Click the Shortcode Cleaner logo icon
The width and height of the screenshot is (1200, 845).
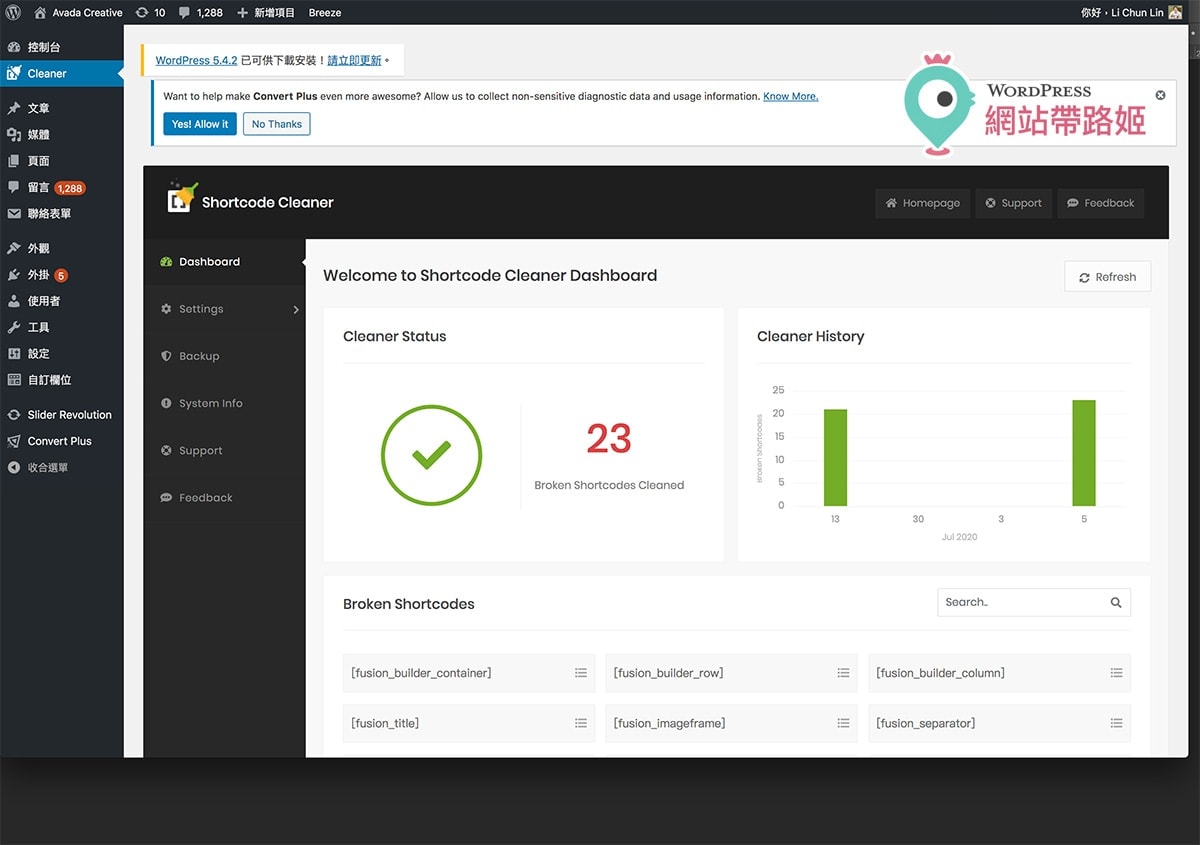[x=181, y=197]
